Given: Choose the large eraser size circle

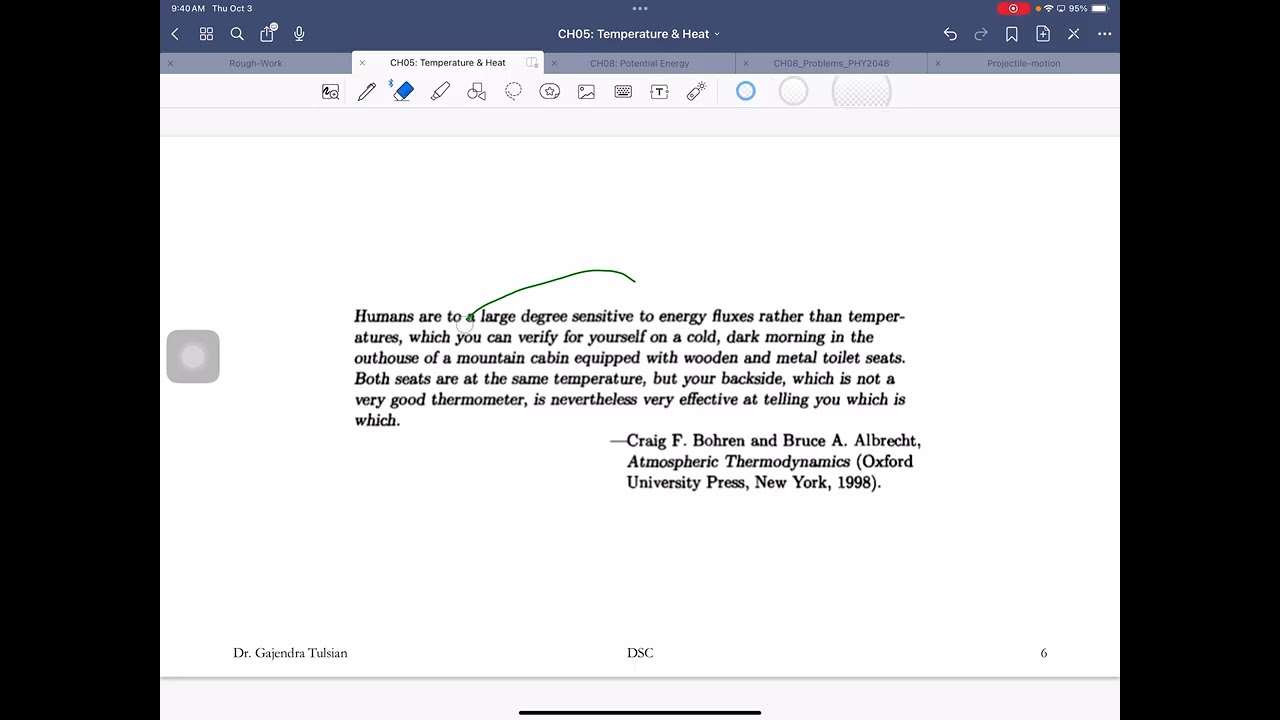Looking at the screenshot, I should tap(861, 91).
